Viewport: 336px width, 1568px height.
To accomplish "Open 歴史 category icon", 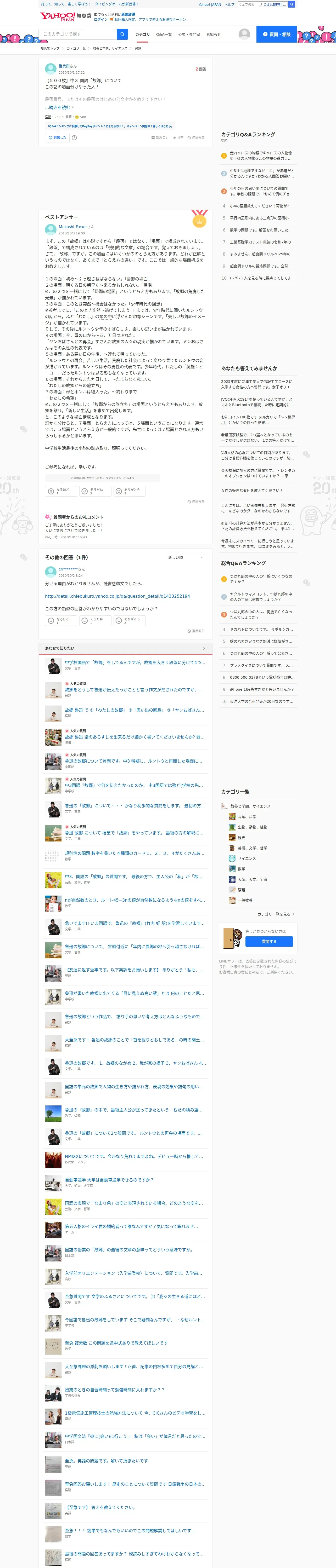I will coord(232,837).
